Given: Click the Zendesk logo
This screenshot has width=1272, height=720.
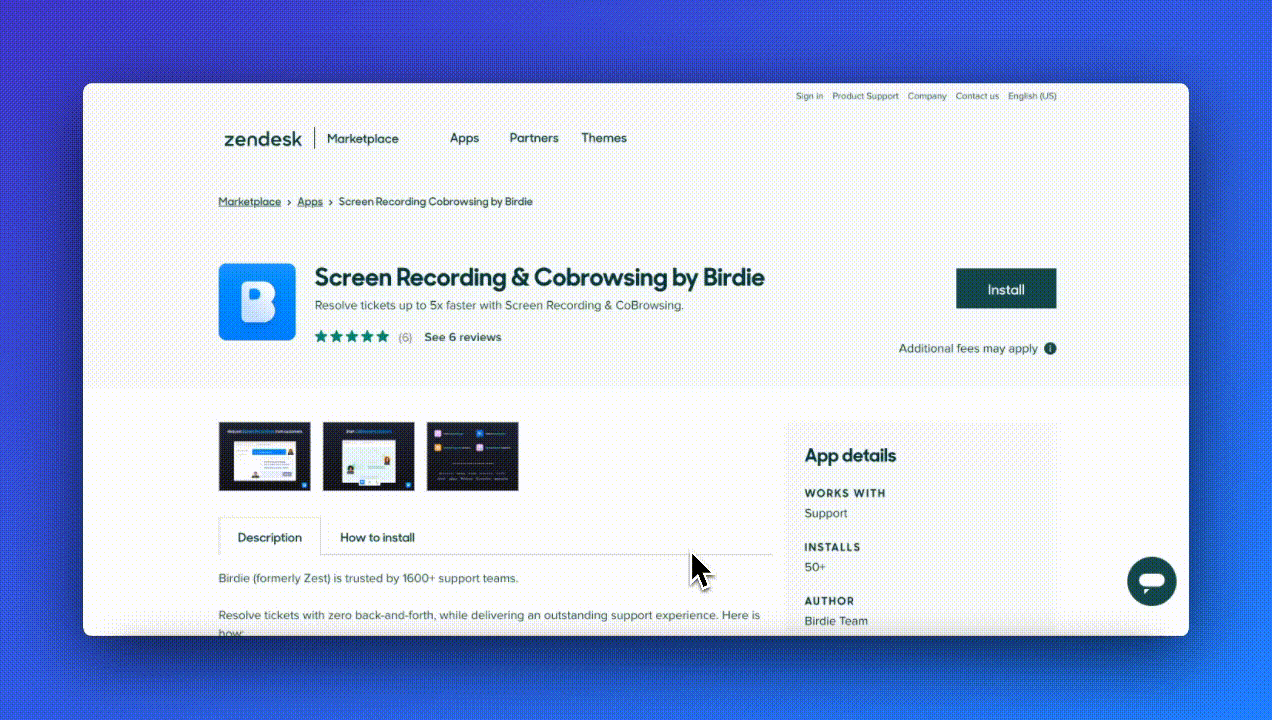Looking at the screenshot, I should 263,139.
